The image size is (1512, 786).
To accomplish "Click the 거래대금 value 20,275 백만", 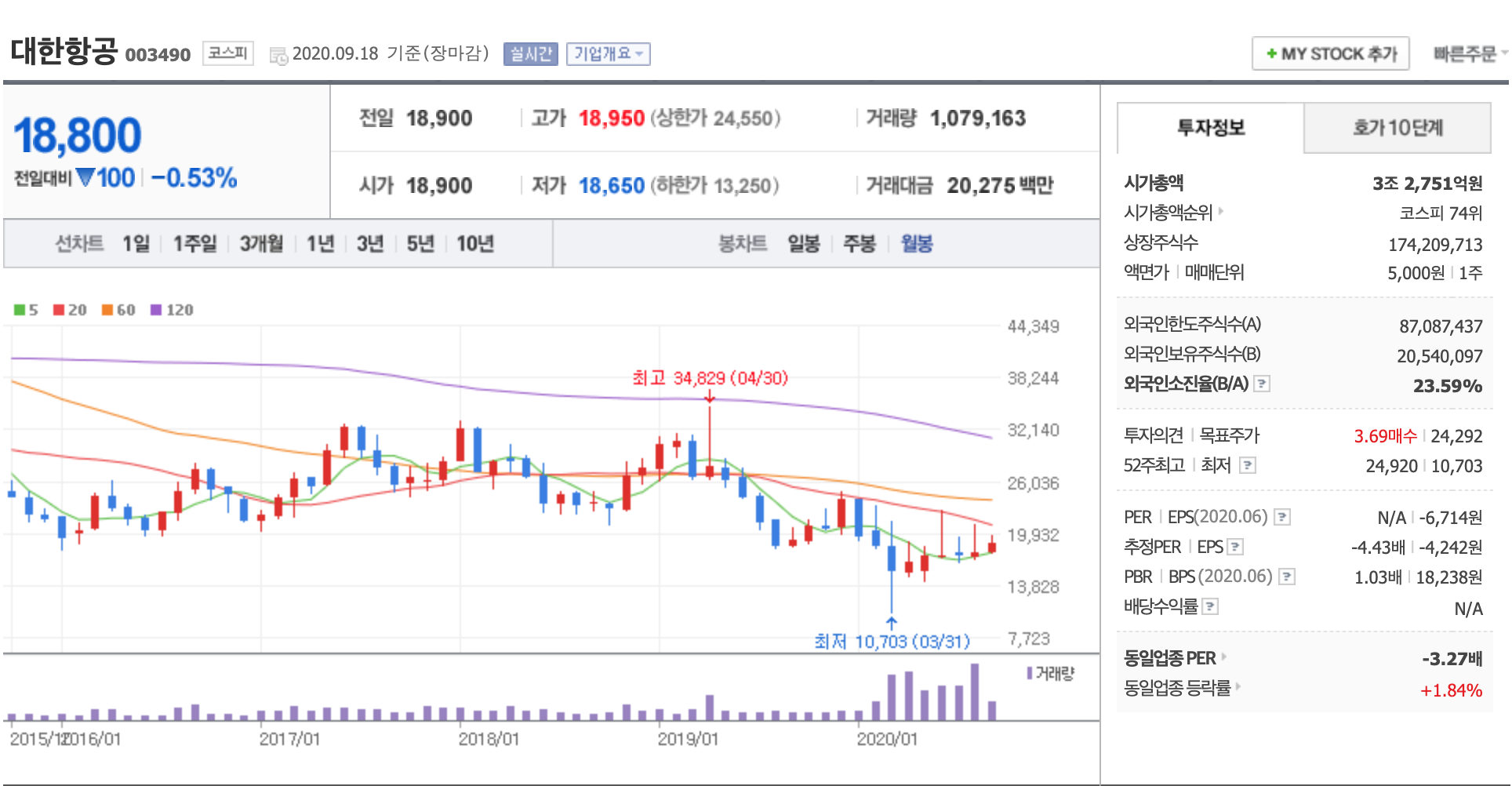I will tap(1000, 186).
